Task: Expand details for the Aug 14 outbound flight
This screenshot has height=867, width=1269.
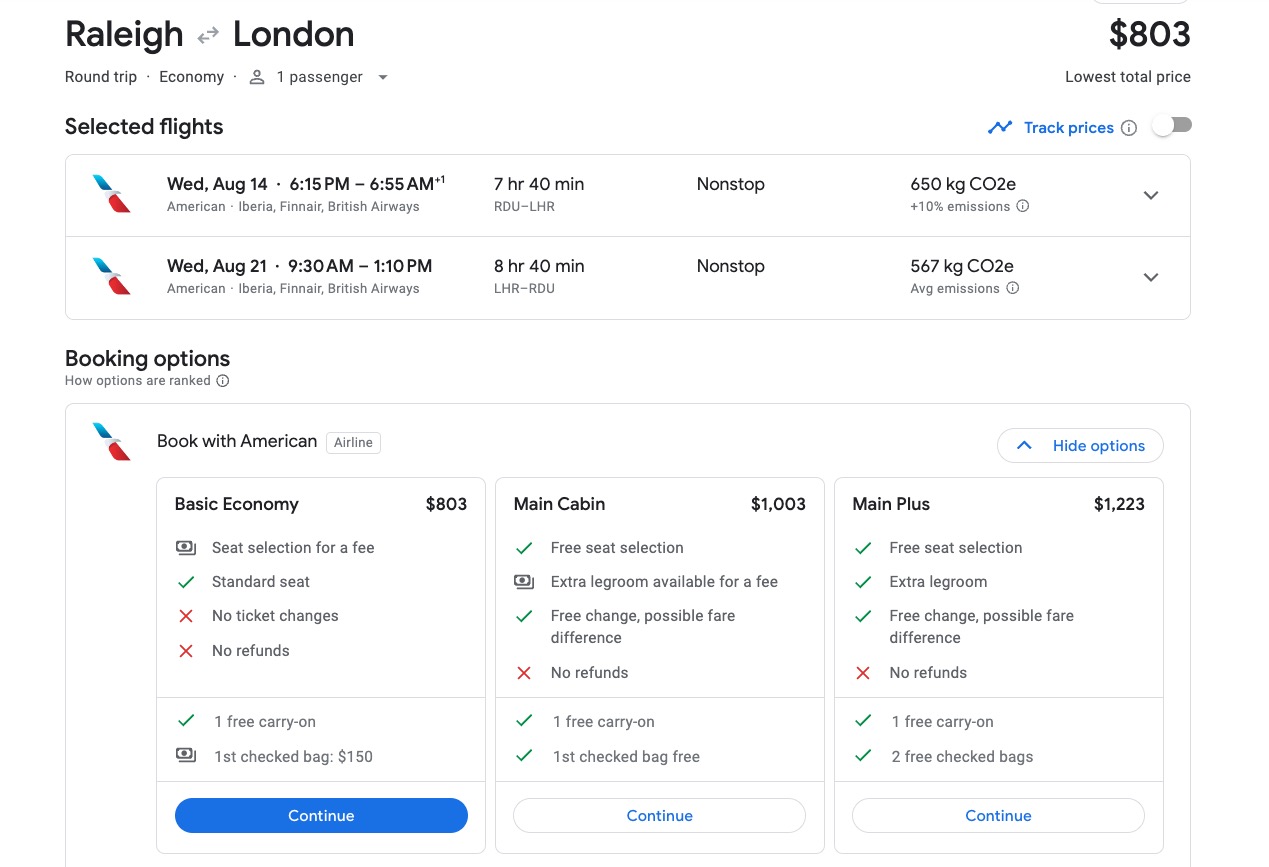Action: (x=1151, y=195)
